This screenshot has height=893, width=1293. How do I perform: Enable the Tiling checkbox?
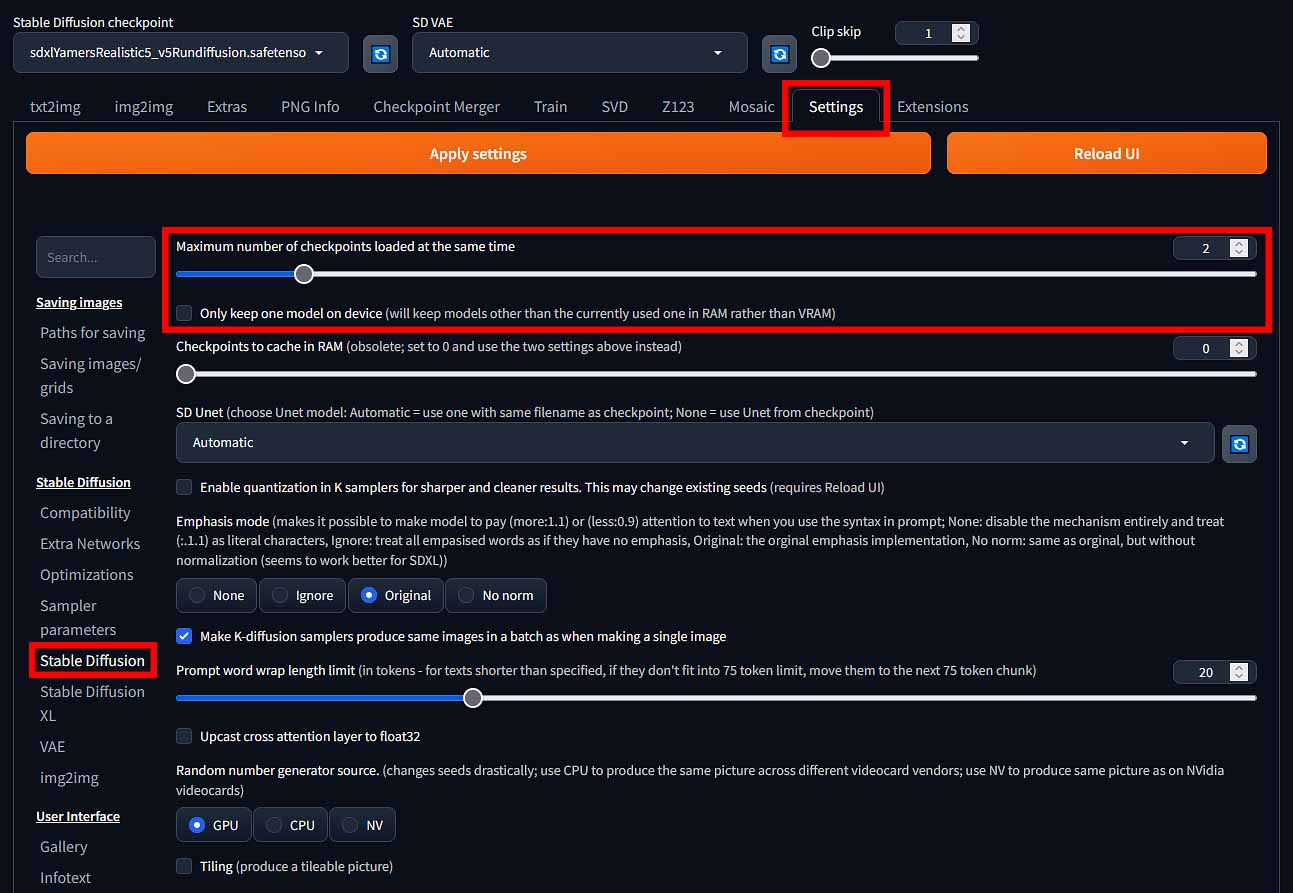click(184, 866)
